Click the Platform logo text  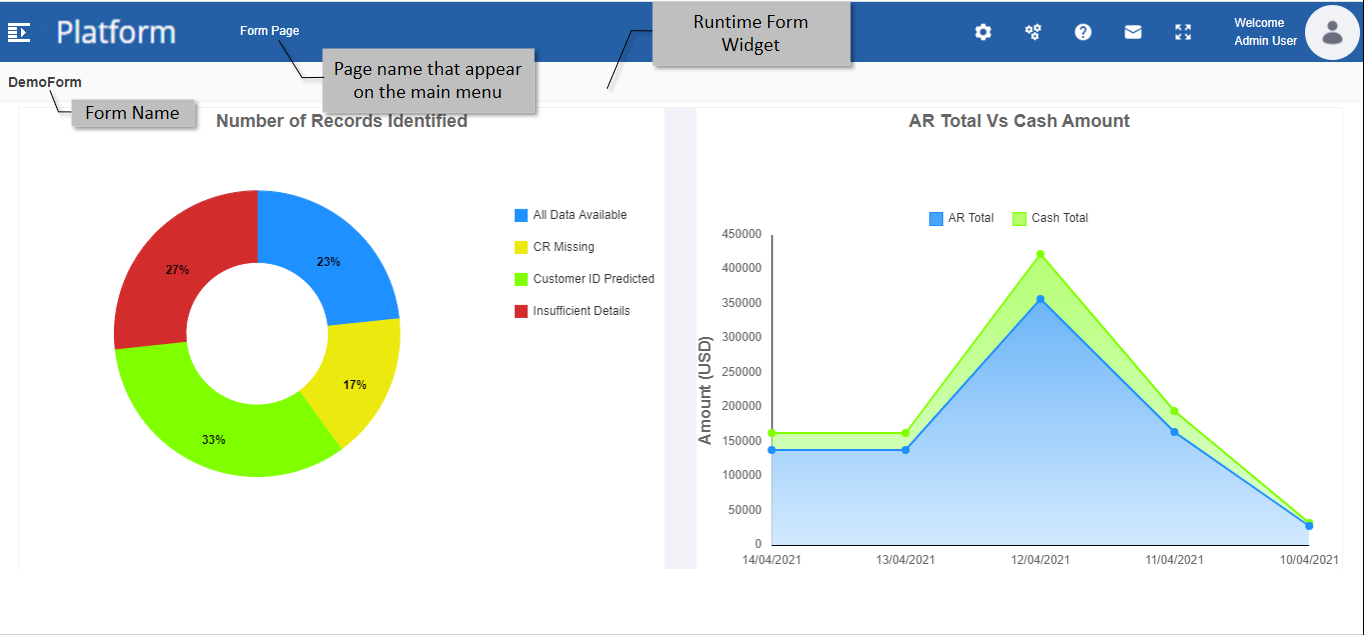pos(116,32)
